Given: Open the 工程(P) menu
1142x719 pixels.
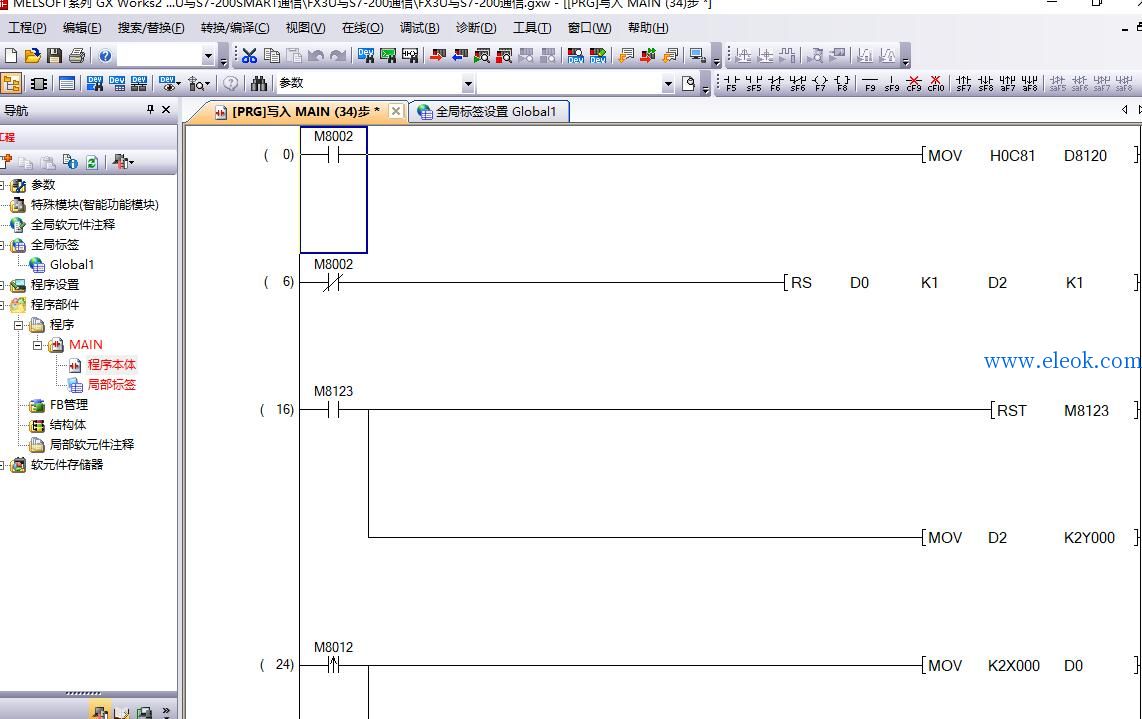Looking at the screenshot, I should [27, 28].
